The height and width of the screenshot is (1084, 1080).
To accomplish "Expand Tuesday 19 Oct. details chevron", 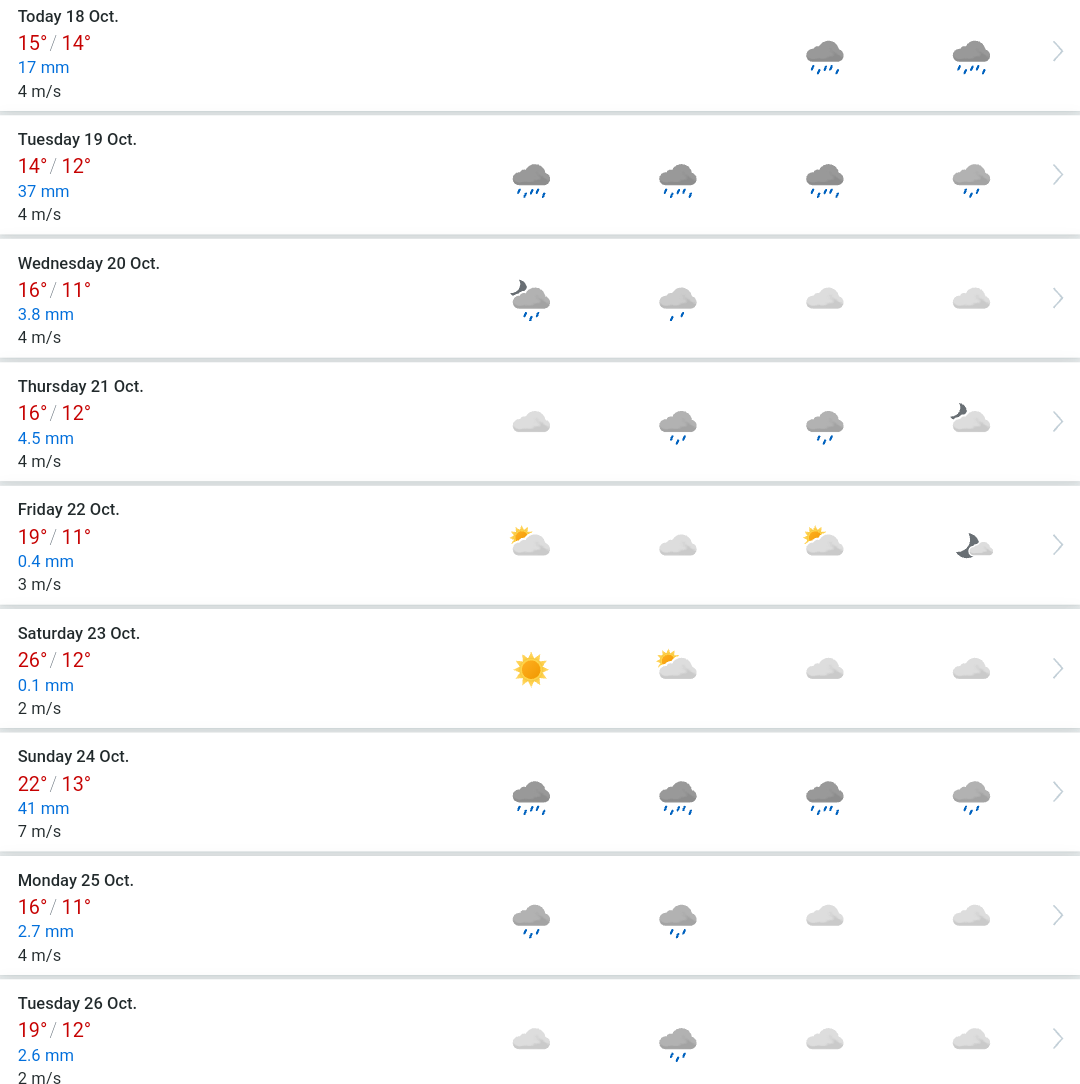I will coord(1057,174).
